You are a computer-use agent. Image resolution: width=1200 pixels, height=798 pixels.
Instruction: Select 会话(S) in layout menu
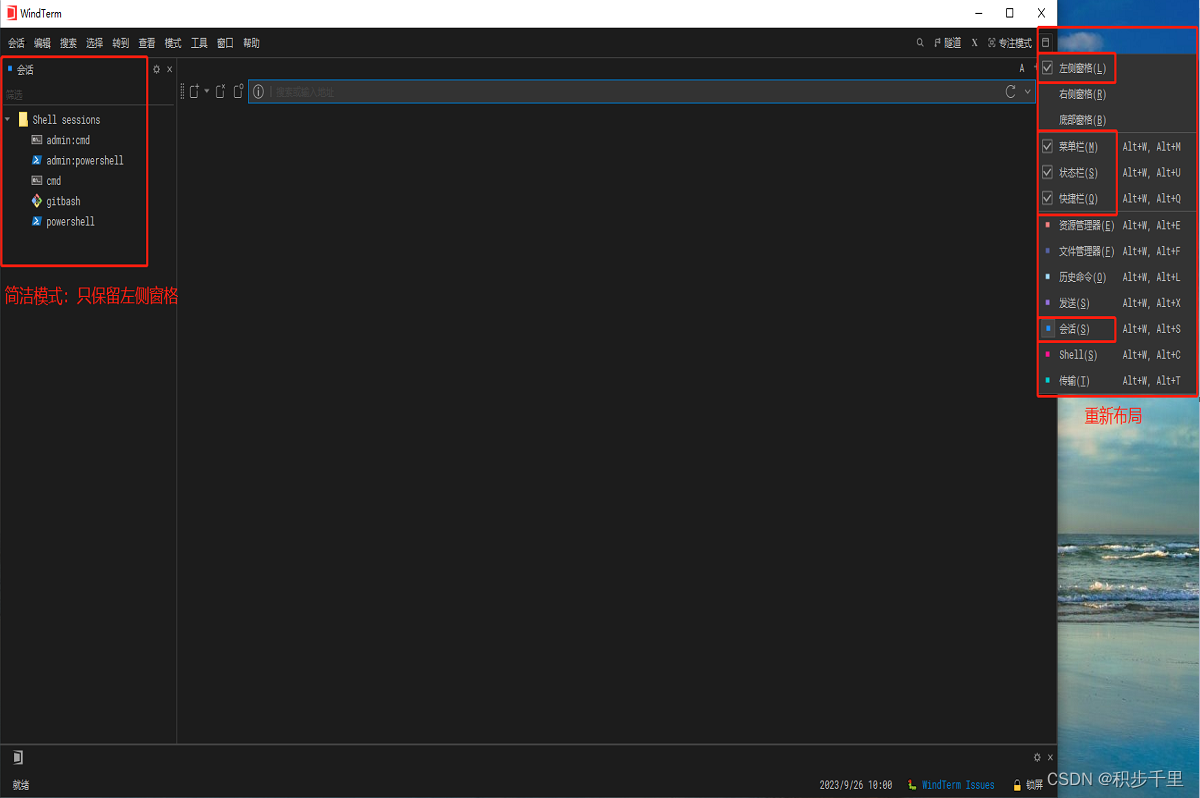pyautogui.click(x=1117, y=329)
